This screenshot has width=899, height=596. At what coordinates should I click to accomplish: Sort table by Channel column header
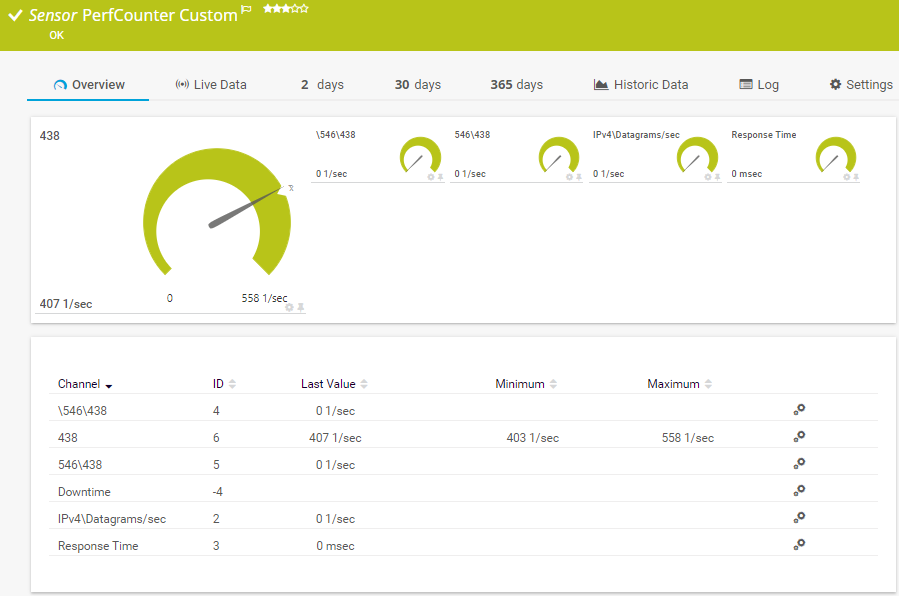pos(85,384)
